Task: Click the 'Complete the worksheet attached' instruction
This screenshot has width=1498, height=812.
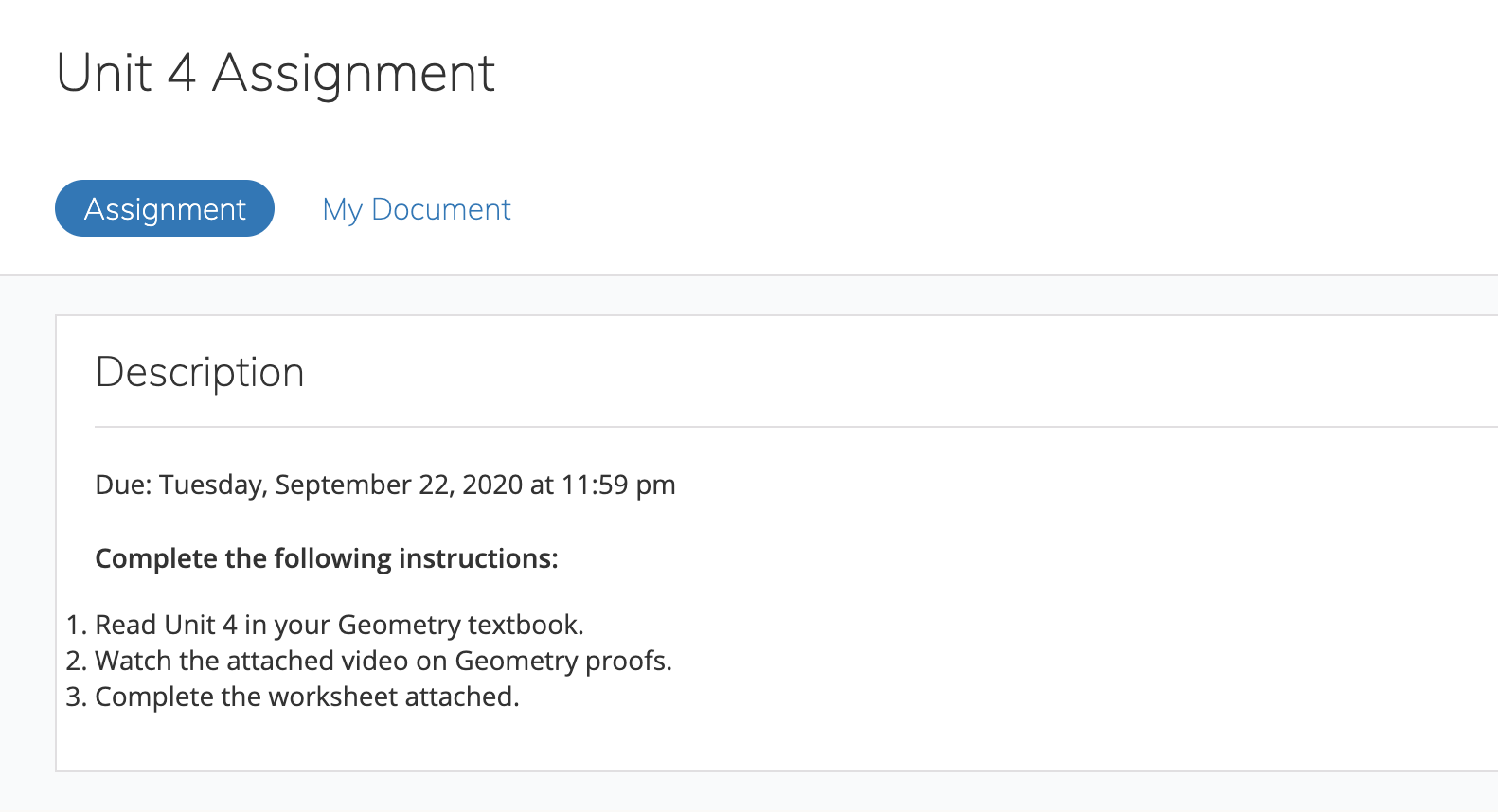Action: (x=307, y=697)
